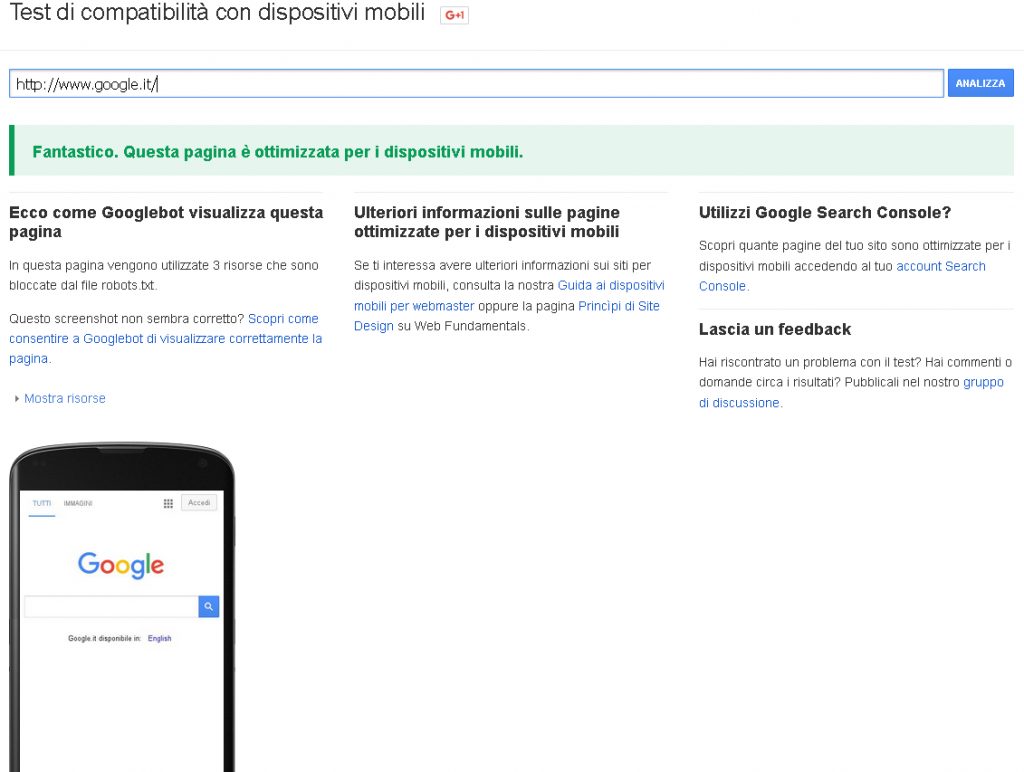Click heading 'Ulteriori informazioni sulle pagine ottimizzate'
Screen dimensions: 1024x772
point(487,222)
